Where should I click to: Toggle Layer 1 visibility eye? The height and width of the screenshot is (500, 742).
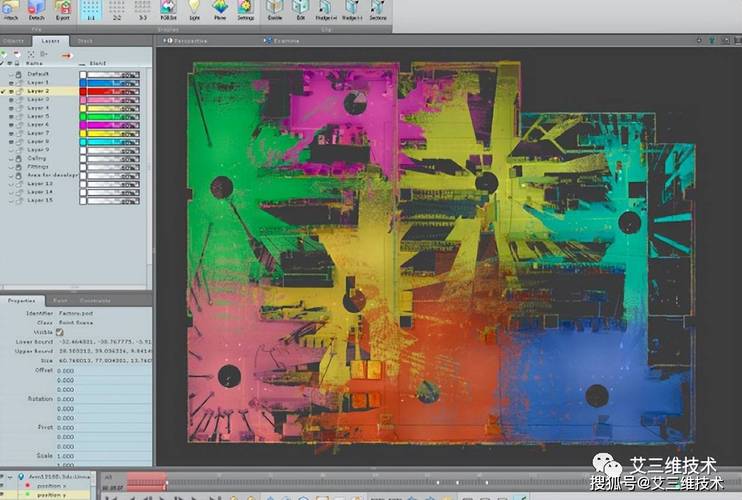tap(11, 83)
